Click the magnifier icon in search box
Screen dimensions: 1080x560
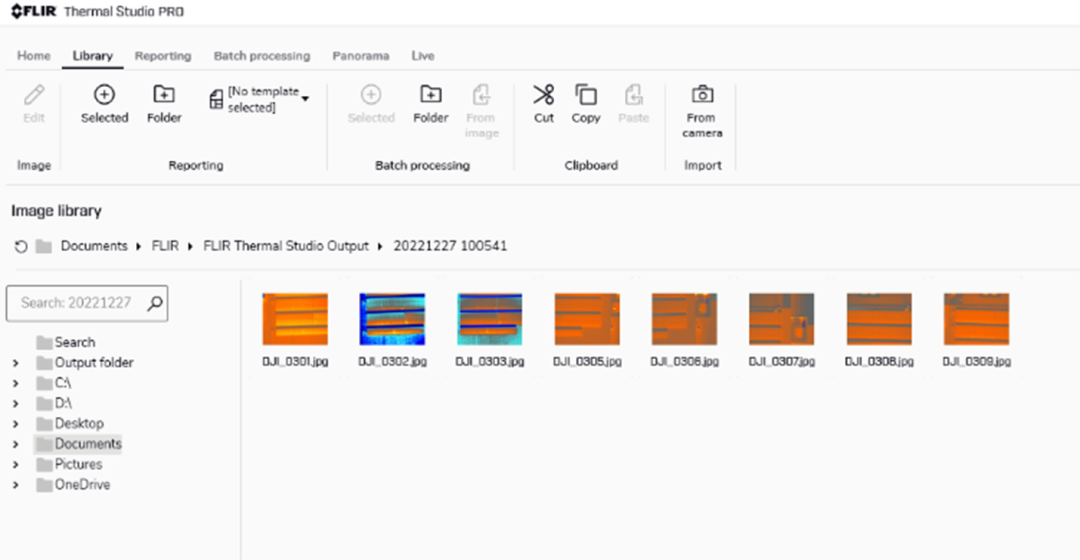(x=154, y=302)
